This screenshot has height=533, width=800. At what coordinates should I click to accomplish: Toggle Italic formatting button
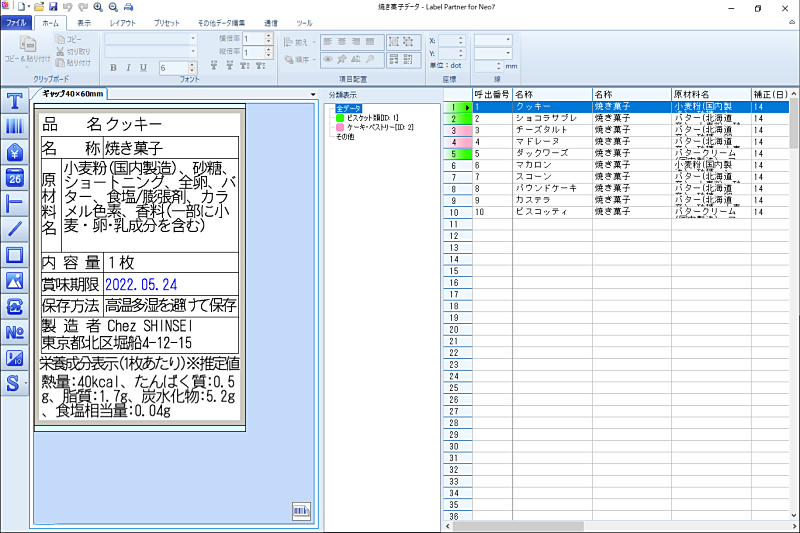[x=129, y=68]
